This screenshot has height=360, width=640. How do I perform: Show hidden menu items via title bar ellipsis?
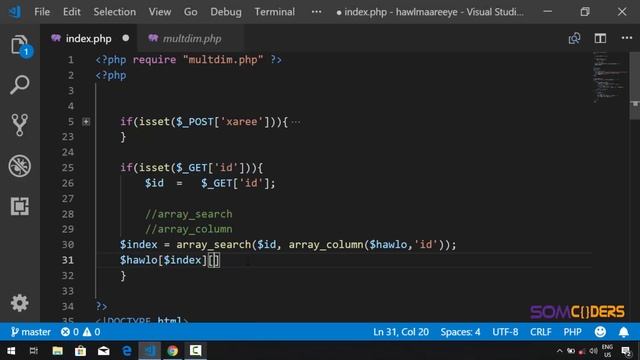(x=316, y=12)
